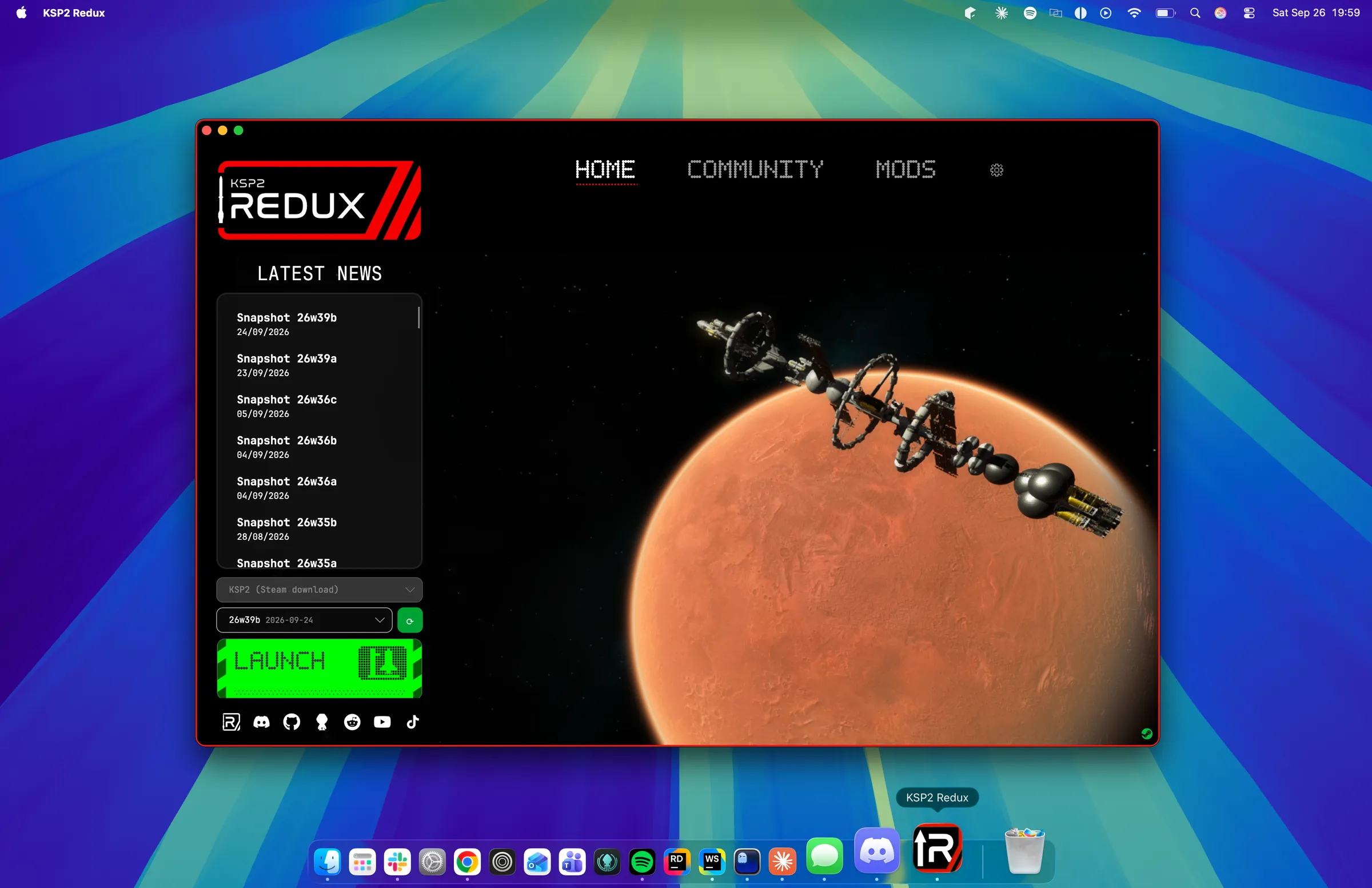The height and width of the screenshot is (888, 1372).
Task: Open news item Snapshot 26w36a
Action: click(286, 488)
